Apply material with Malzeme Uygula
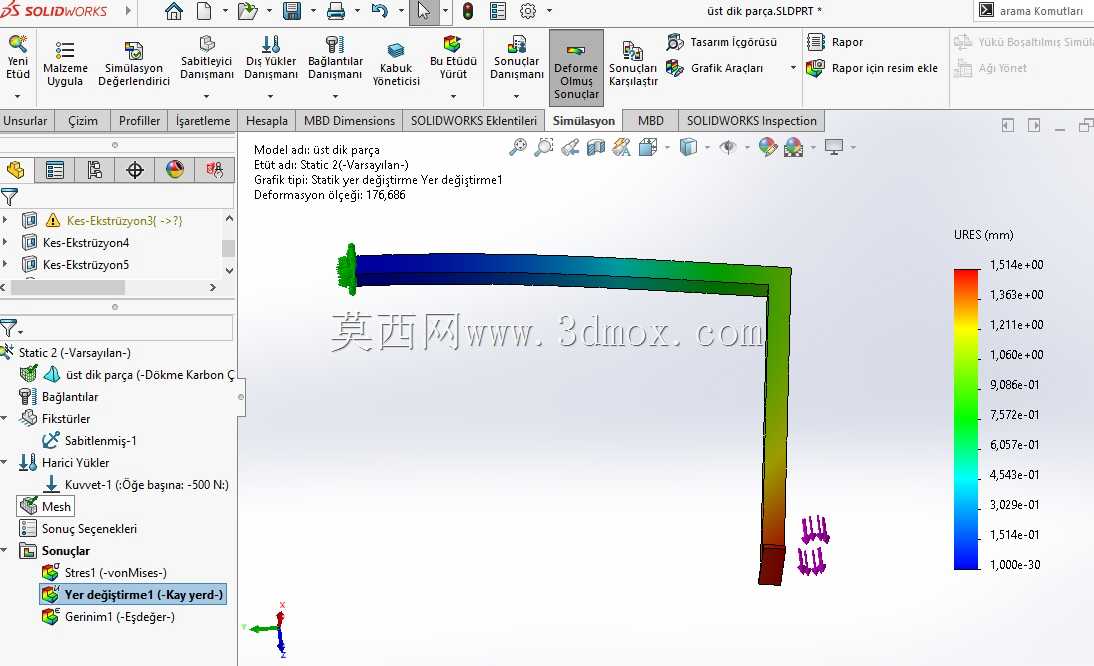Image resolution: width=1094 pixels, height=666 pixels. (65, 63)
